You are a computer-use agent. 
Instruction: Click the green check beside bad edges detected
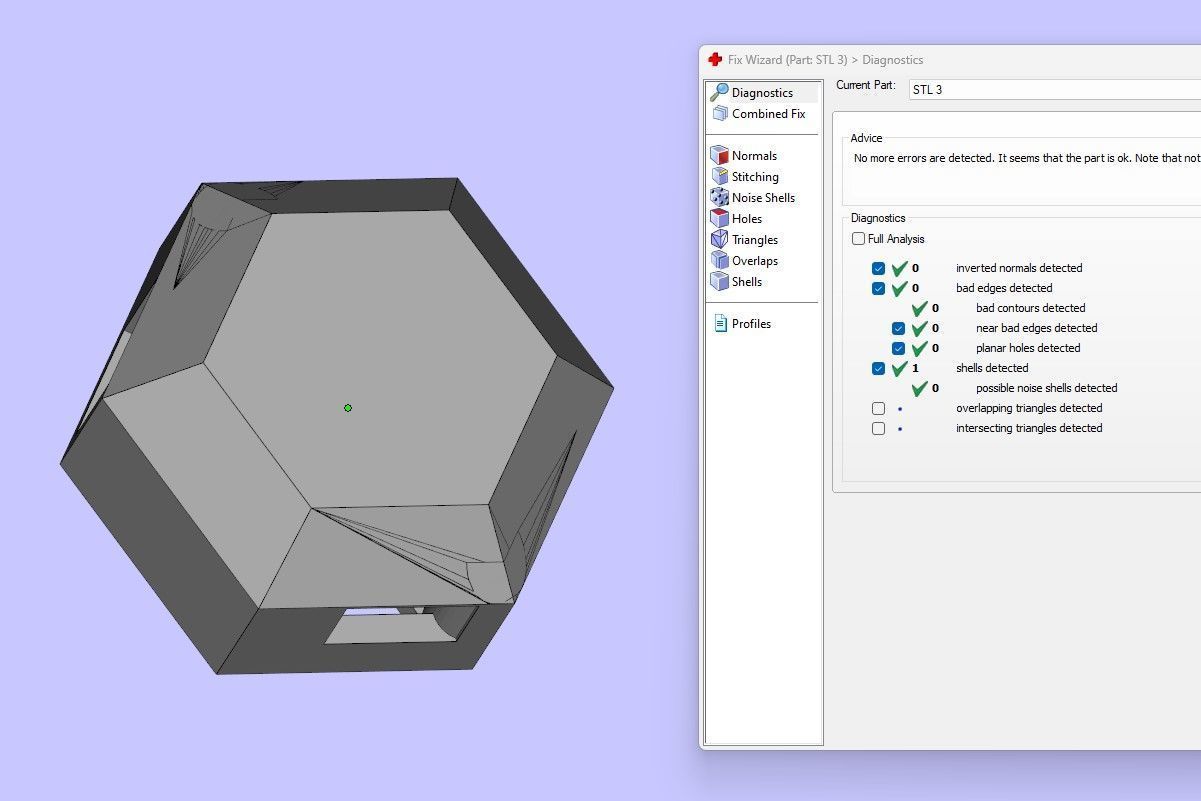899,288
